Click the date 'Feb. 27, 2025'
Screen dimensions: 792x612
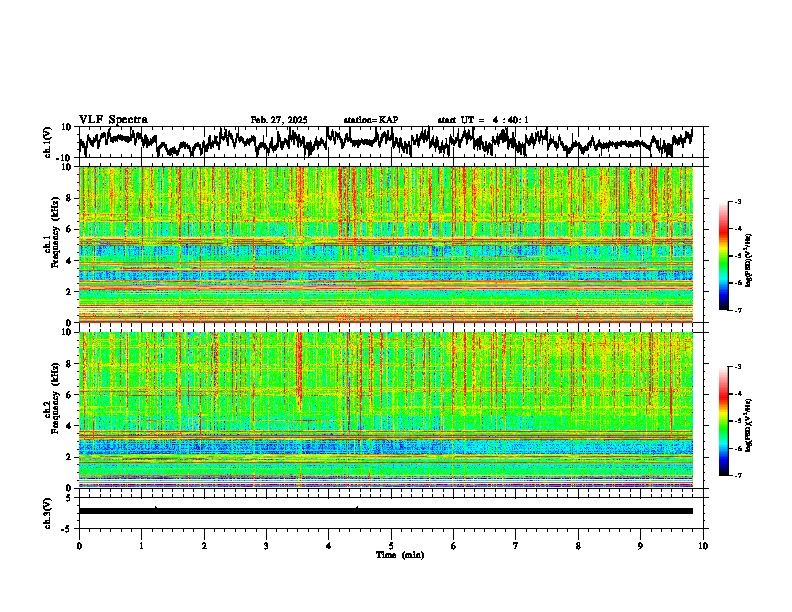pos(279,120)
